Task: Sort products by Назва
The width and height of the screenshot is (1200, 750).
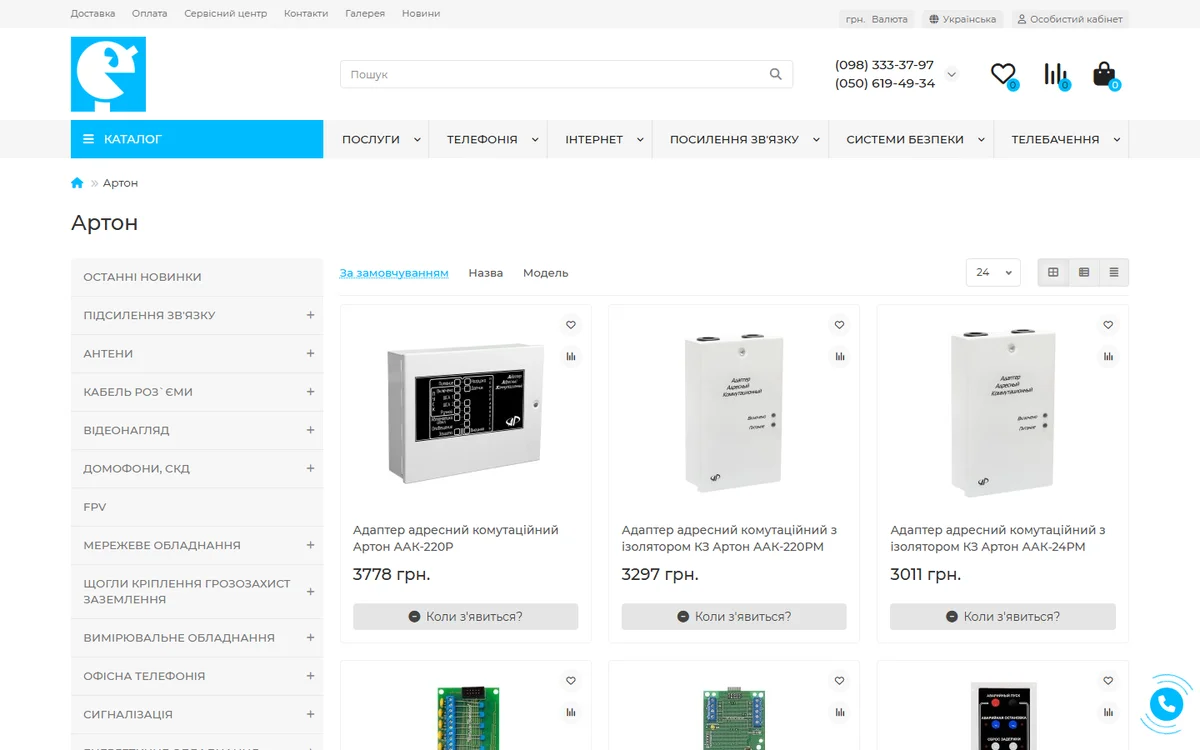Action: [486, 273]
